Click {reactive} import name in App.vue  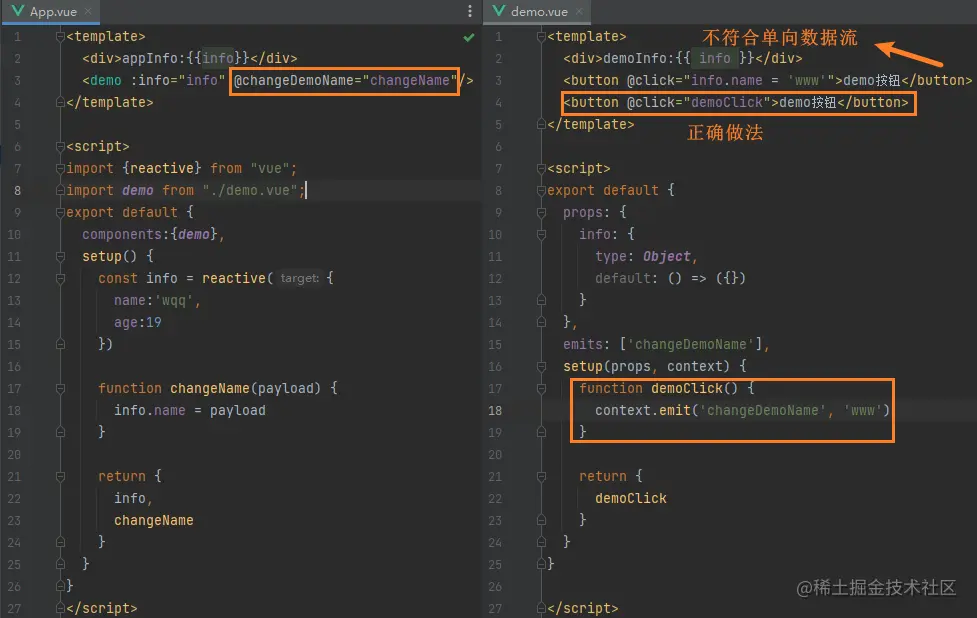(162, 168)
